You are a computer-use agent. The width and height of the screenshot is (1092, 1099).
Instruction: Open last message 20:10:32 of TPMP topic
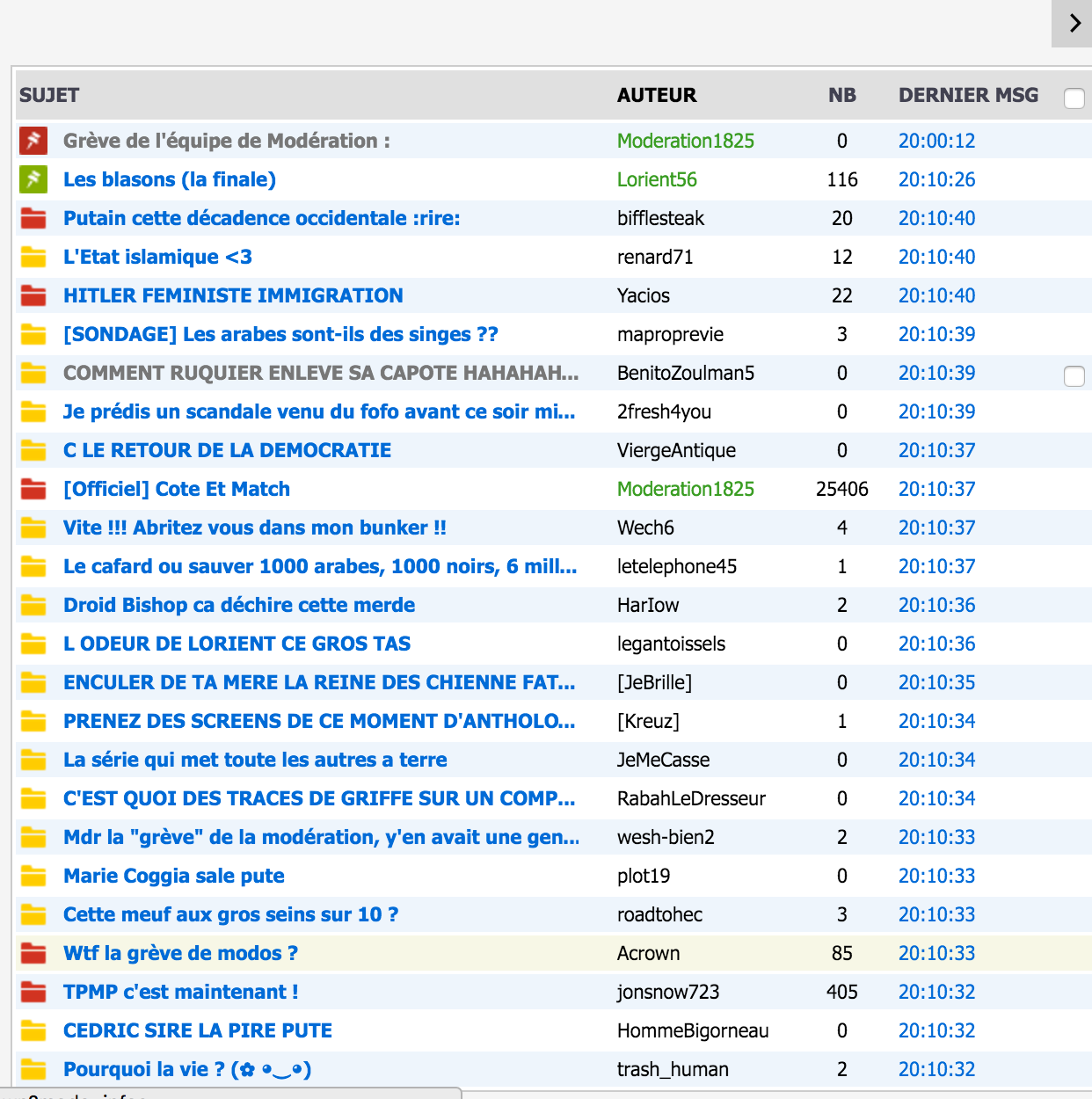pos(936,992)
